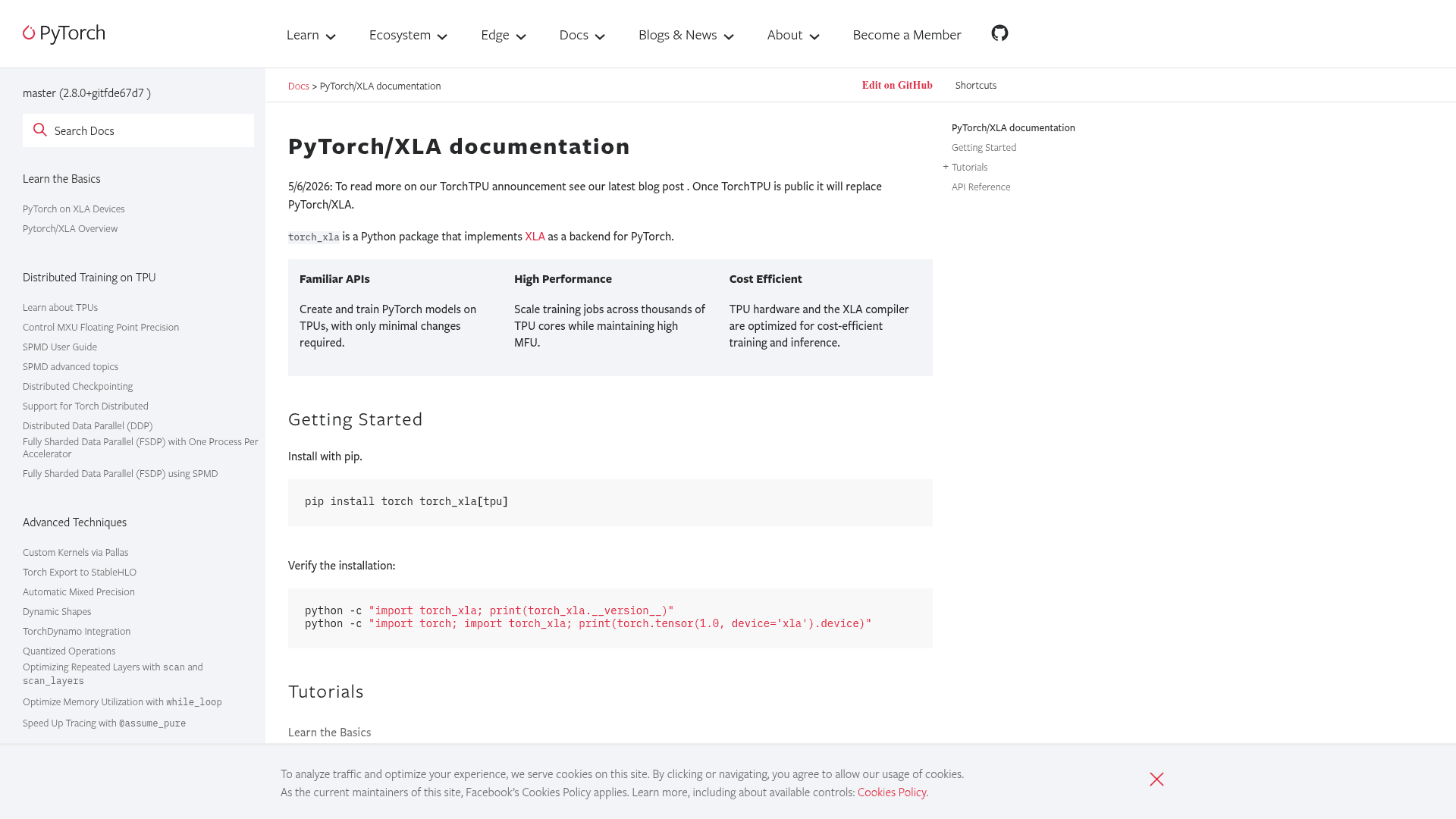Focus the Search Docs field
1456x819 pixels.
[138, 130]
